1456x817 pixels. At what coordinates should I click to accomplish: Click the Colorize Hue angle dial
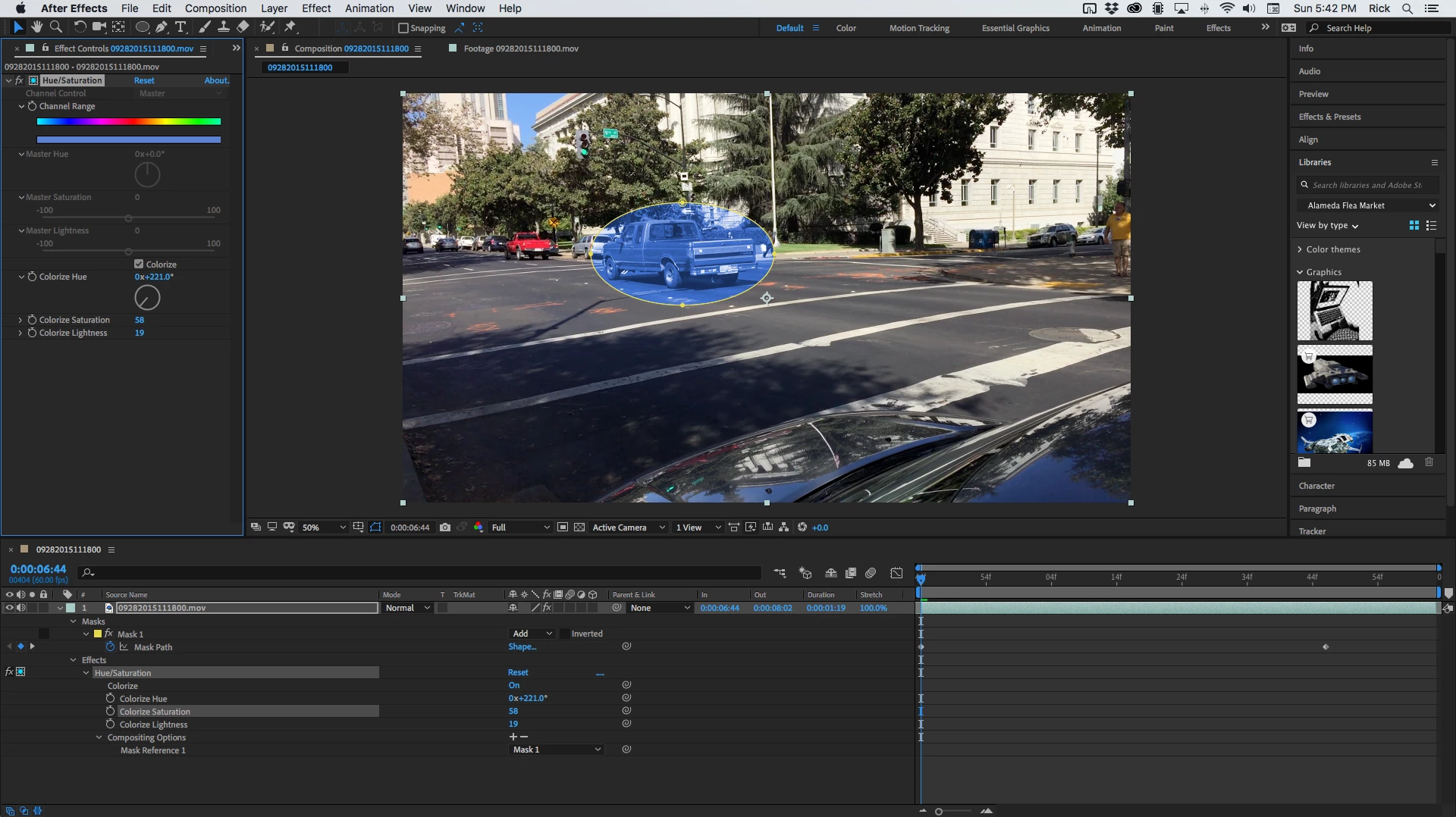(147, 298)
